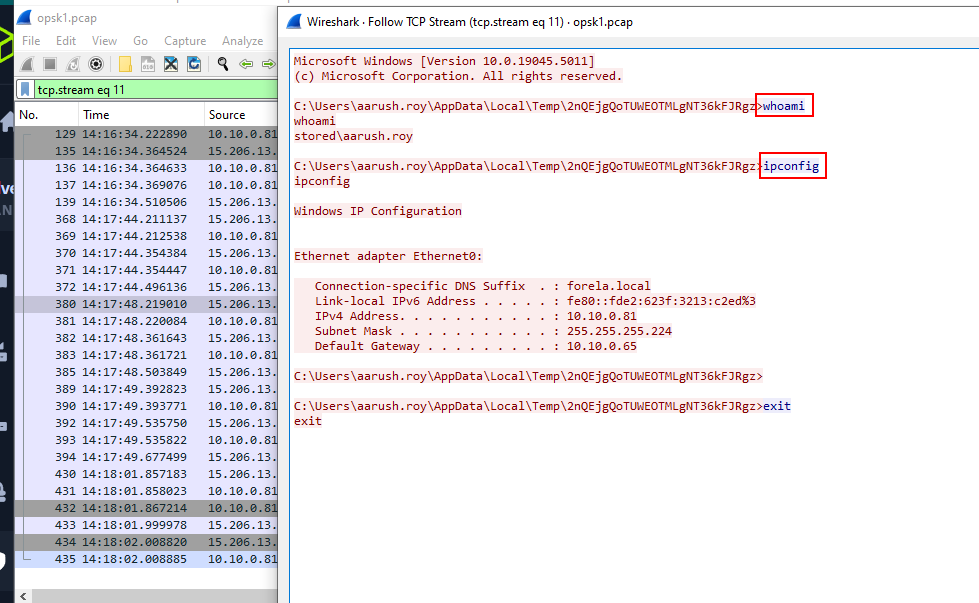Select packet number 129 in the list
This screenshot has height=603, width=979.
146,134
